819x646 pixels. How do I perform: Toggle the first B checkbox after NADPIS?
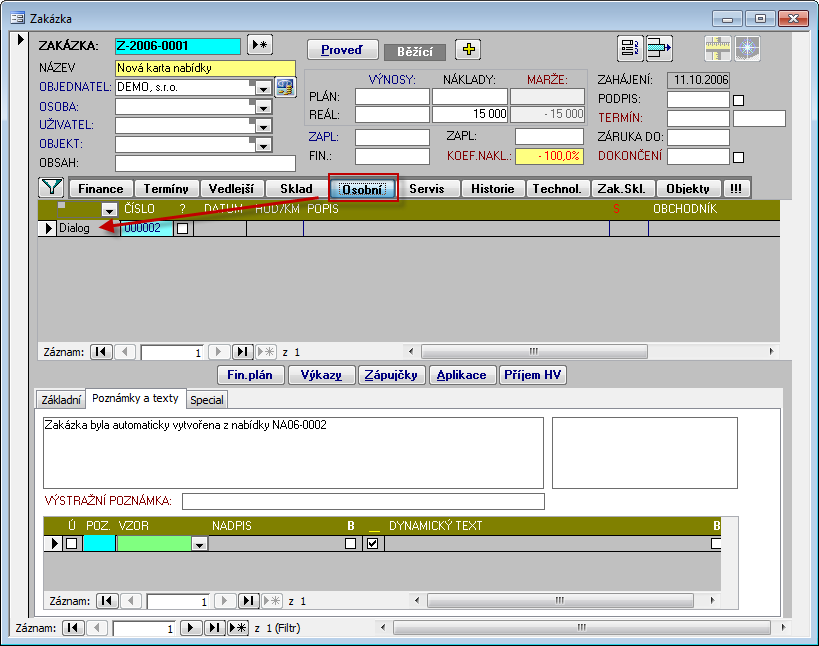coord(350,544)
